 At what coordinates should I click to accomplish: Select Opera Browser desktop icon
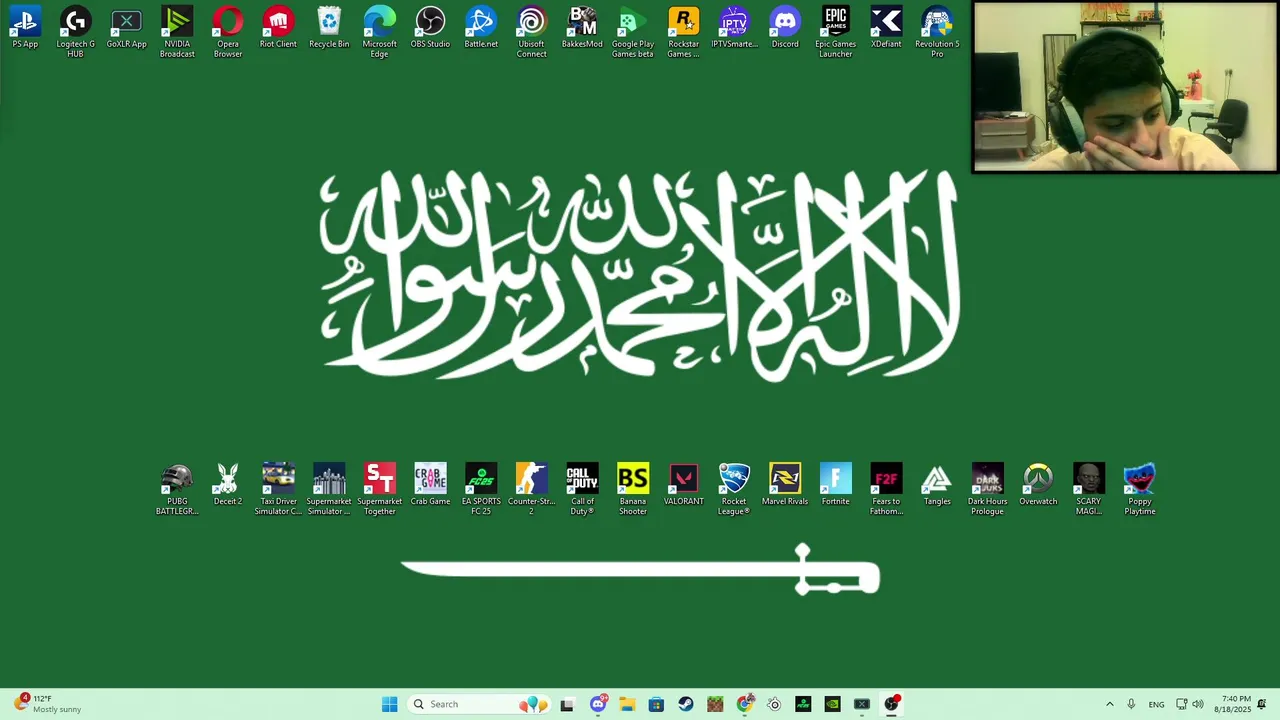[x=228, y=32]
